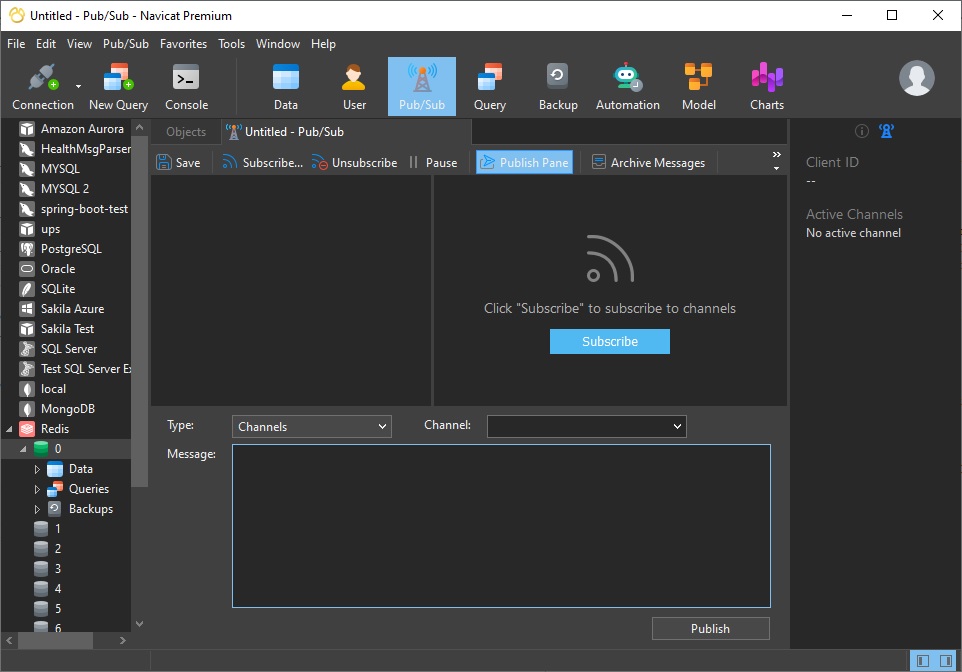The height and width of the screenshot is (672, 962).
Task: Select the Pub/Sub toolbar icon
Action: (422, 87)
